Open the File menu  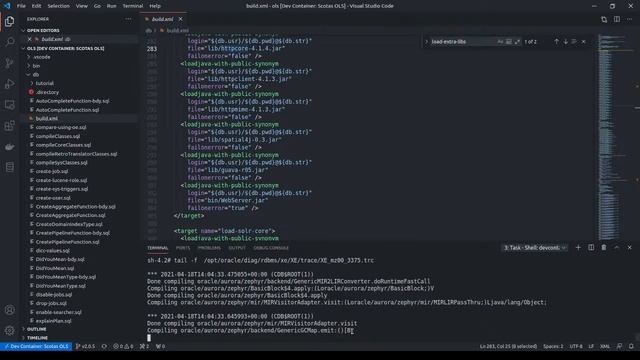(x=21, y=6)
